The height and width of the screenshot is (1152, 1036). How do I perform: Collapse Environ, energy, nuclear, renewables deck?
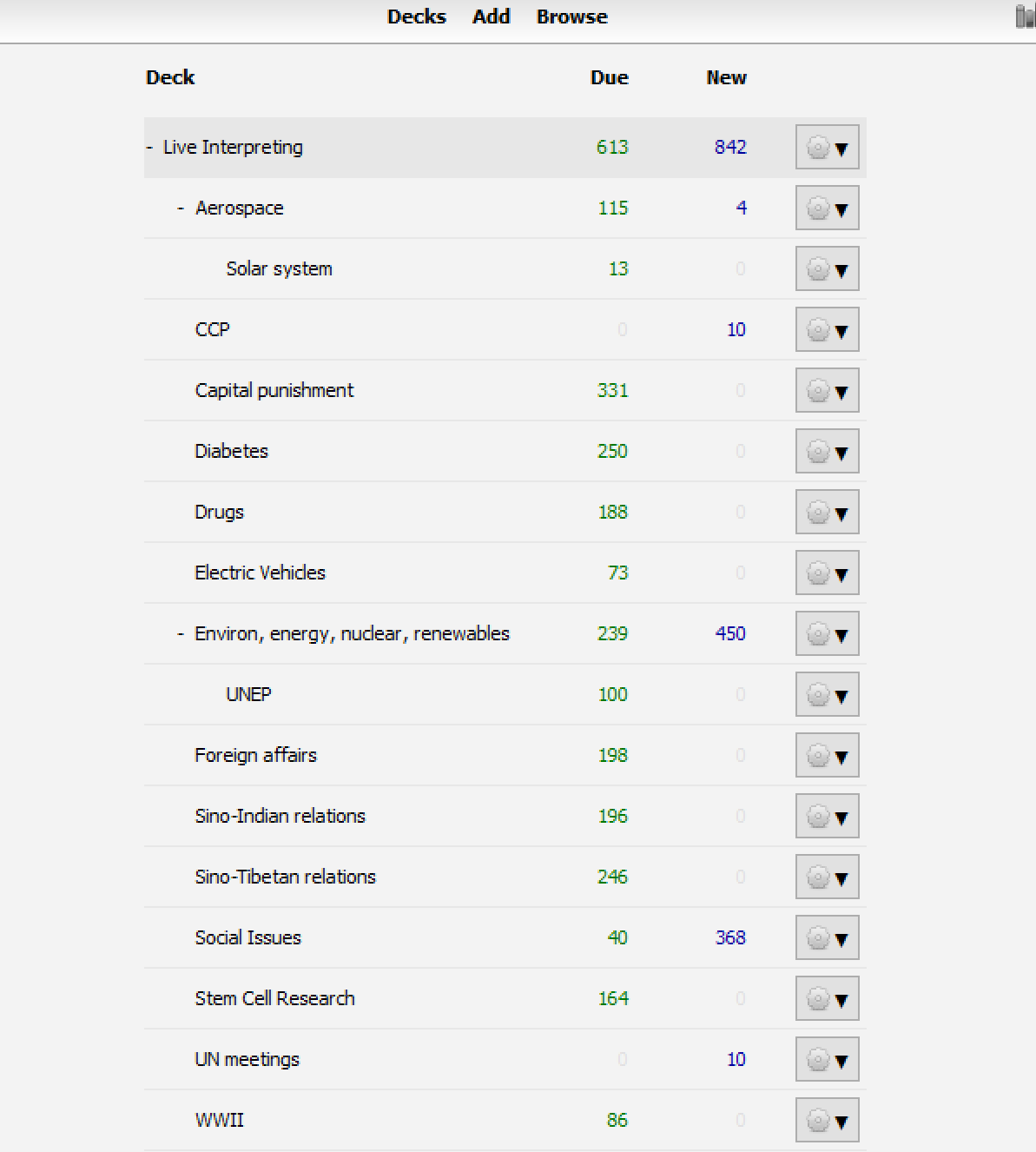181,634
